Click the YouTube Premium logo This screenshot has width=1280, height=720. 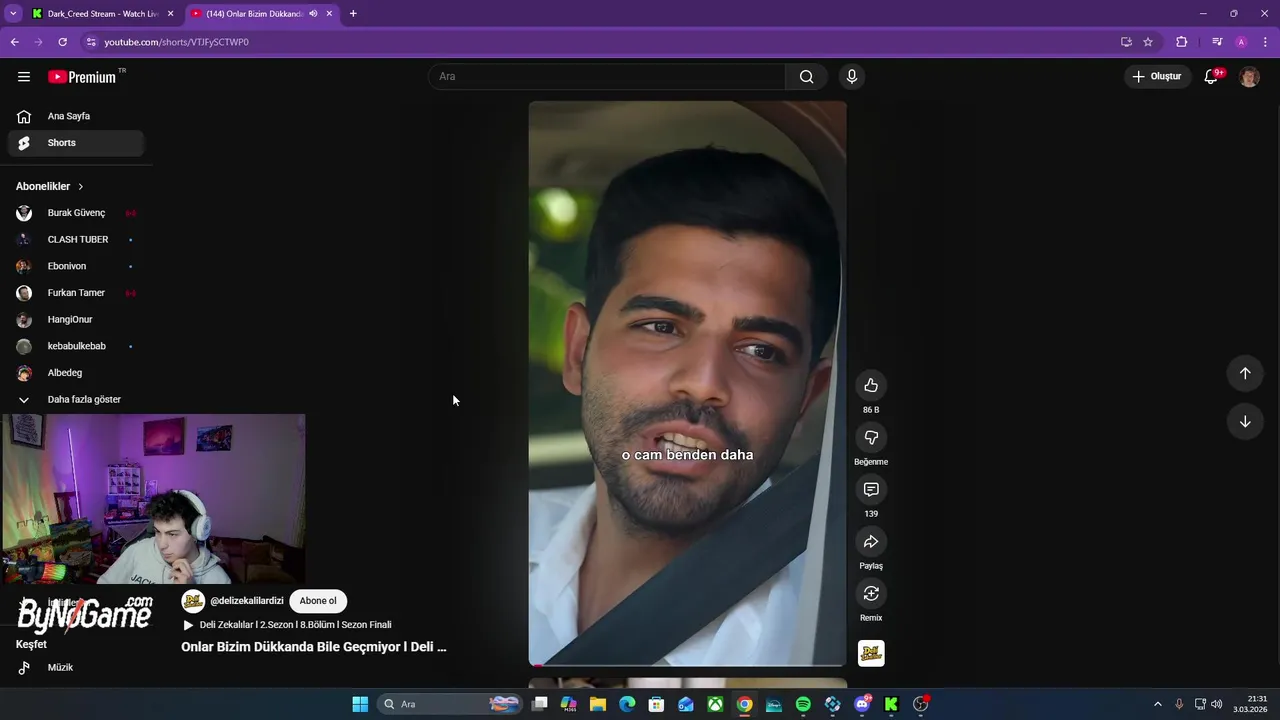click(x=83, y=77)
